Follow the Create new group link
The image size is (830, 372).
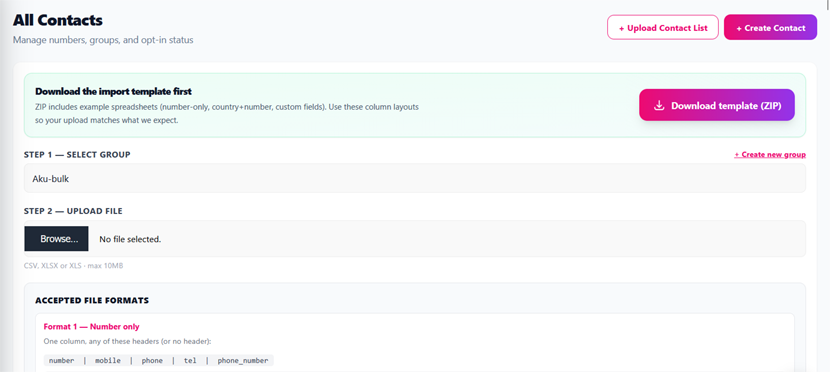[770, 155]
